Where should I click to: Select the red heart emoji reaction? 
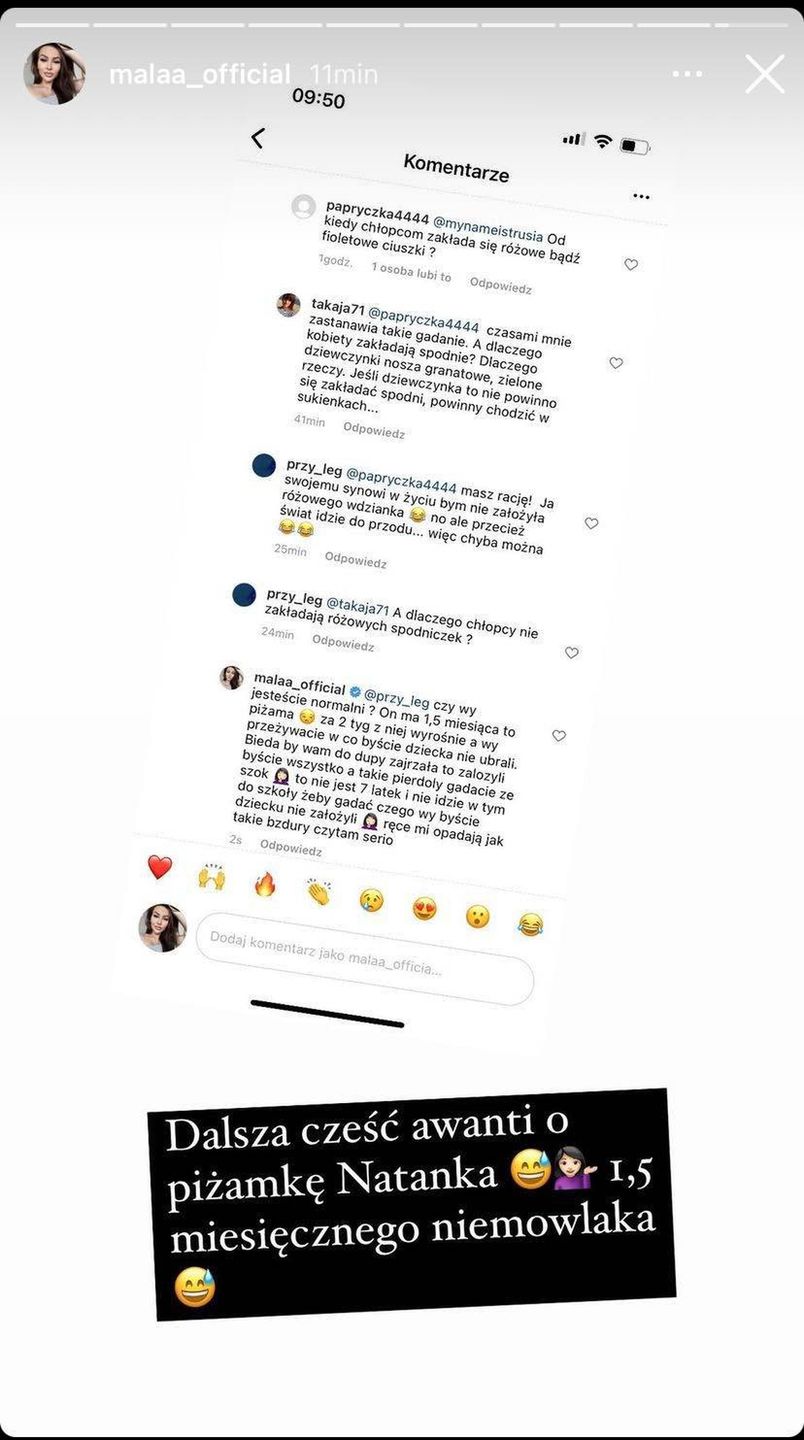point(160,868)
